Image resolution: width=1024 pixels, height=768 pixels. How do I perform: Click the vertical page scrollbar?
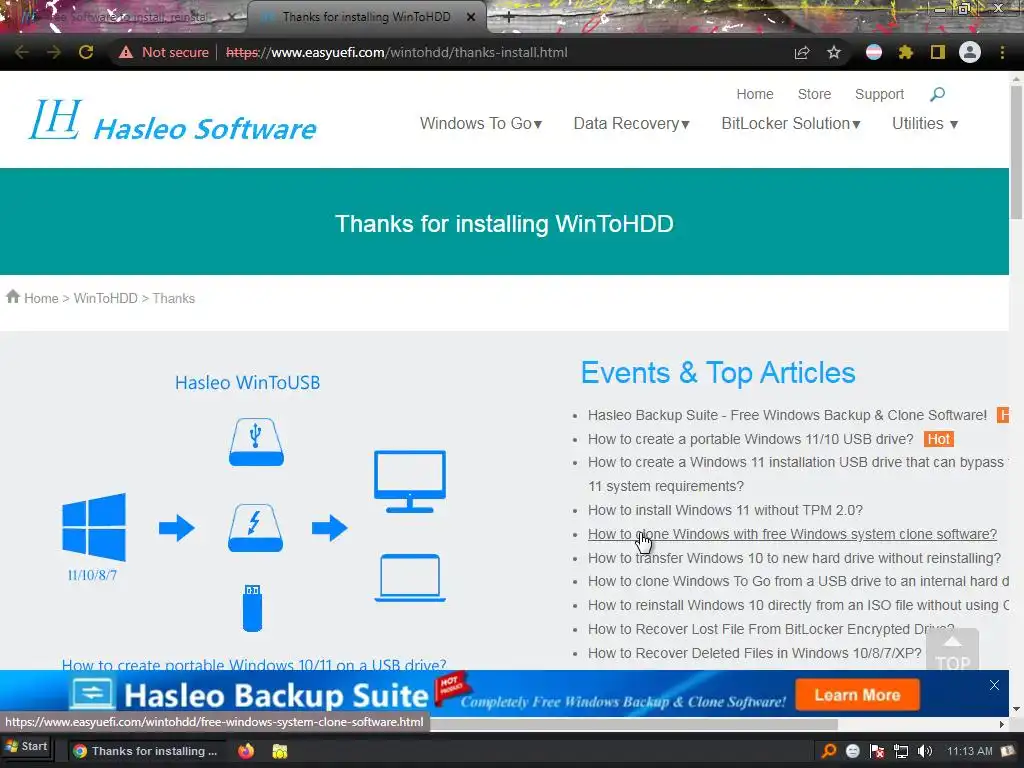(1016, 153)
